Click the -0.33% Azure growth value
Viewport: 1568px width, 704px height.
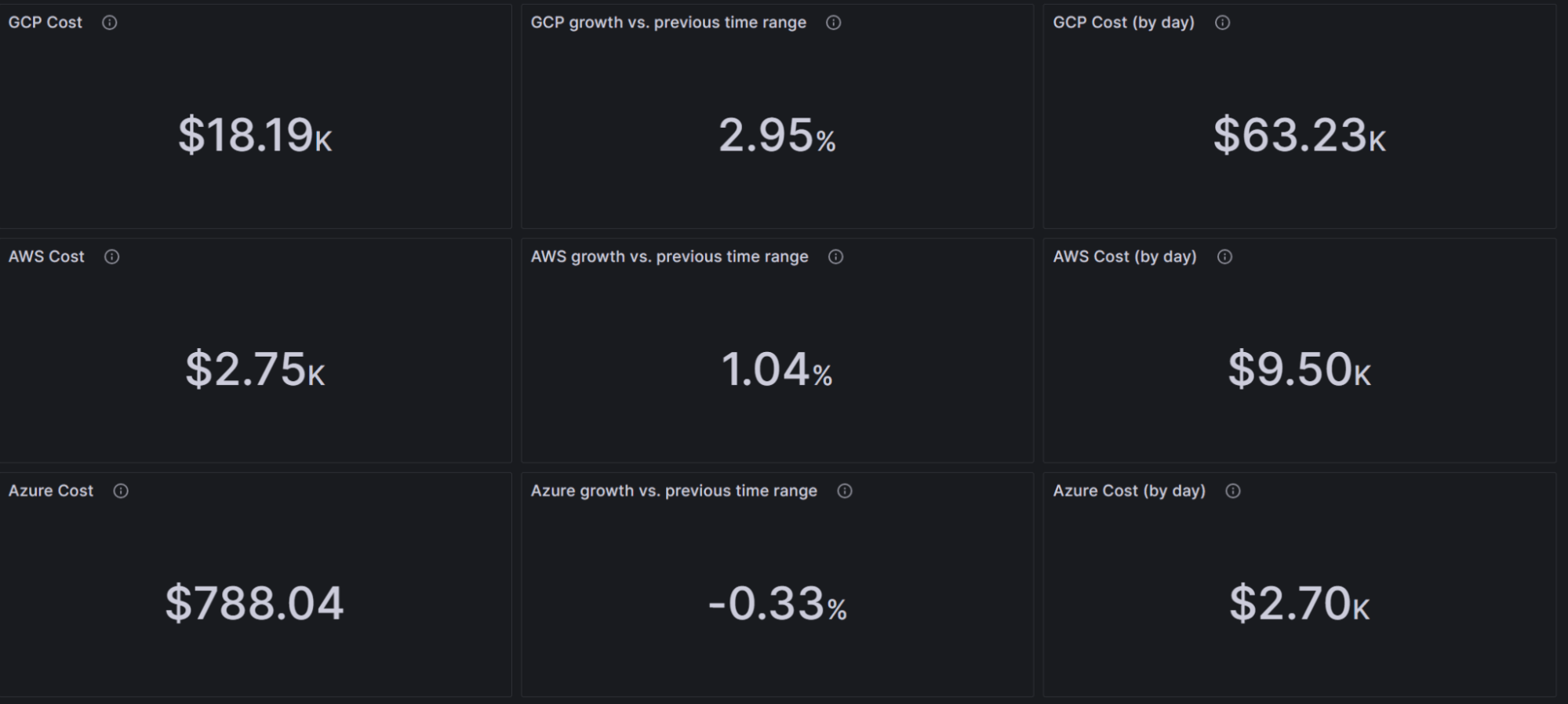click(777, 604)
